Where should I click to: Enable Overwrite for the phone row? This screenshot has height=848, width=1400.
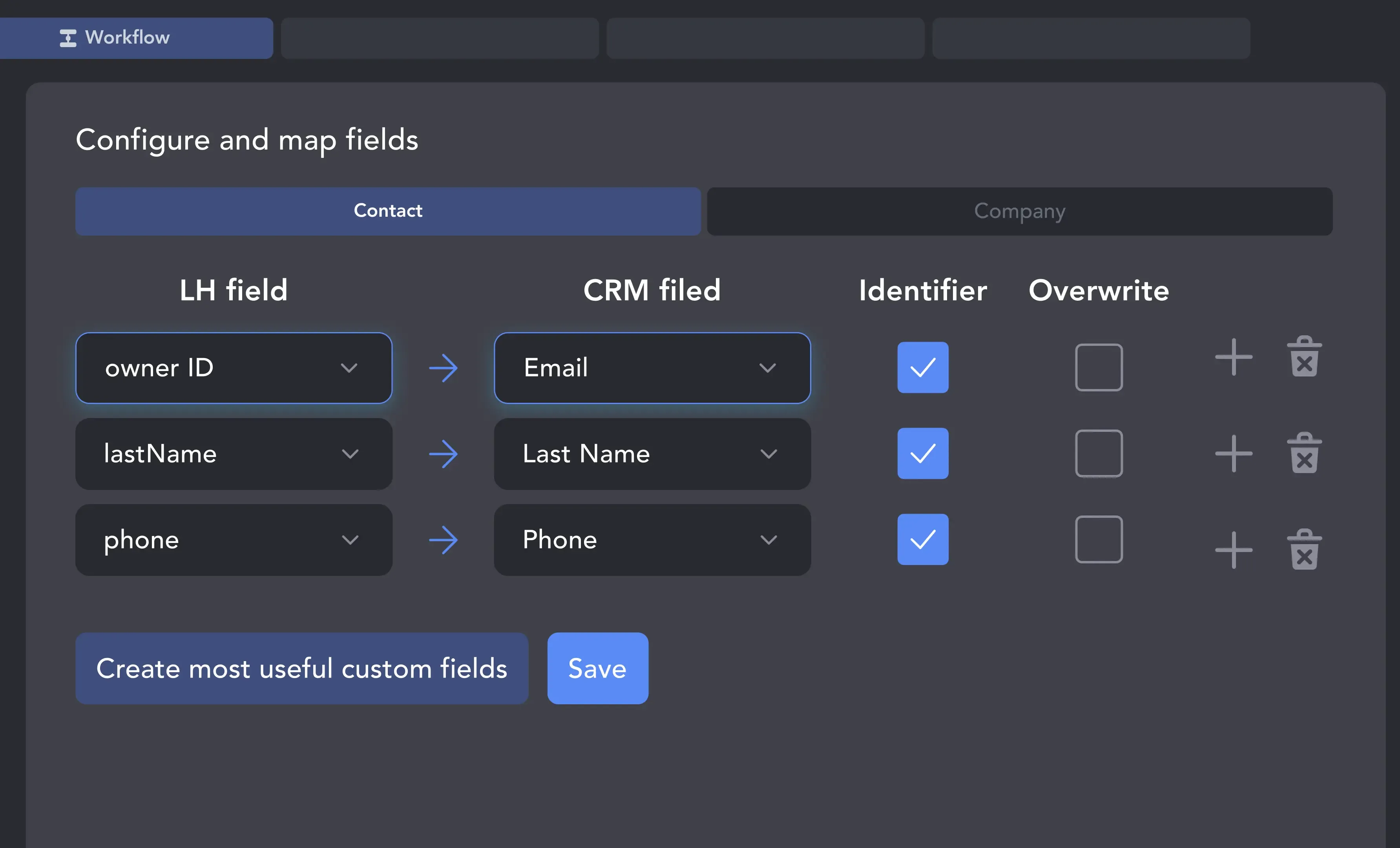[1099, 539]
